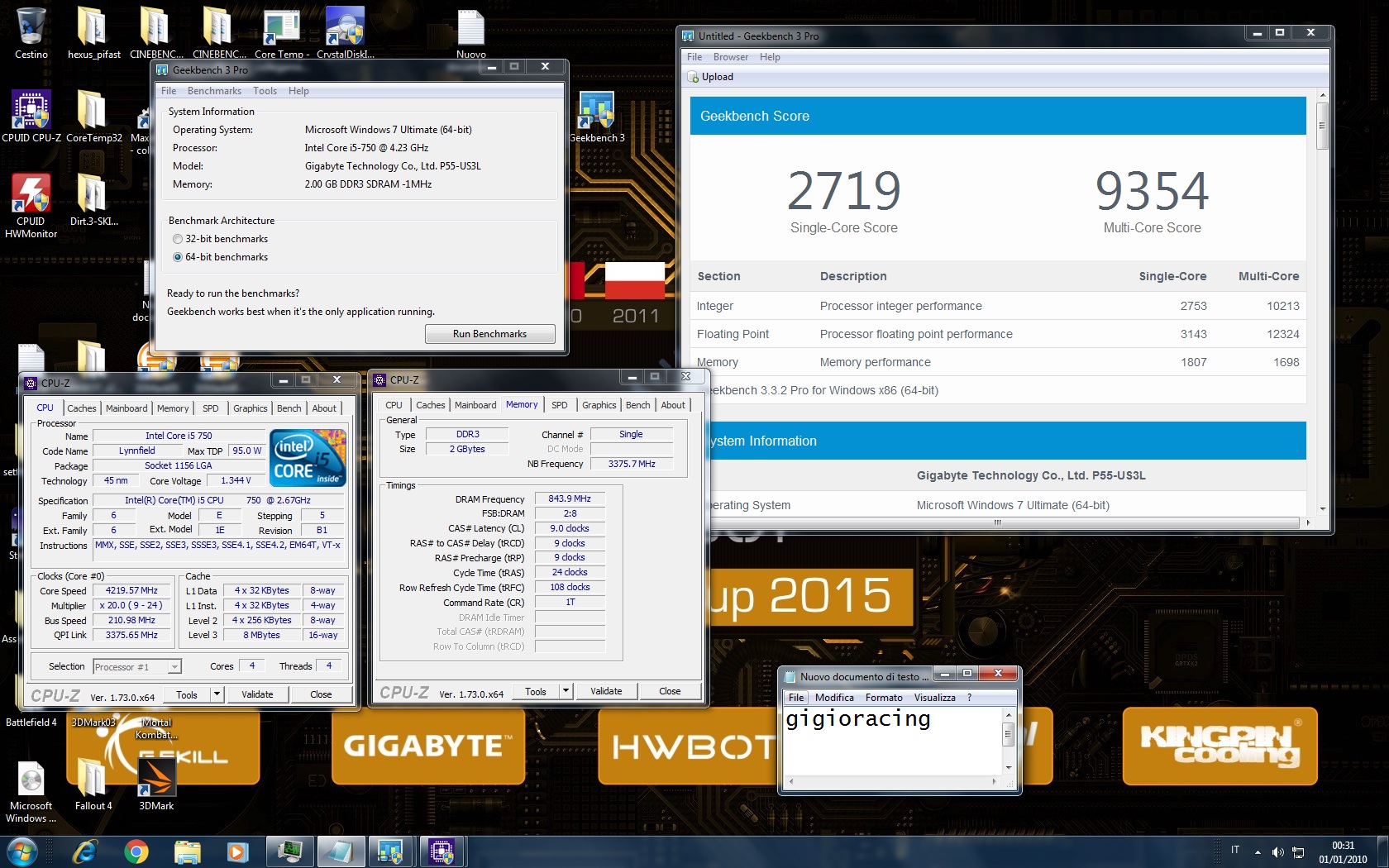
Task: Click the Upload icon in Geekbench results
Action: pos(693,77)
